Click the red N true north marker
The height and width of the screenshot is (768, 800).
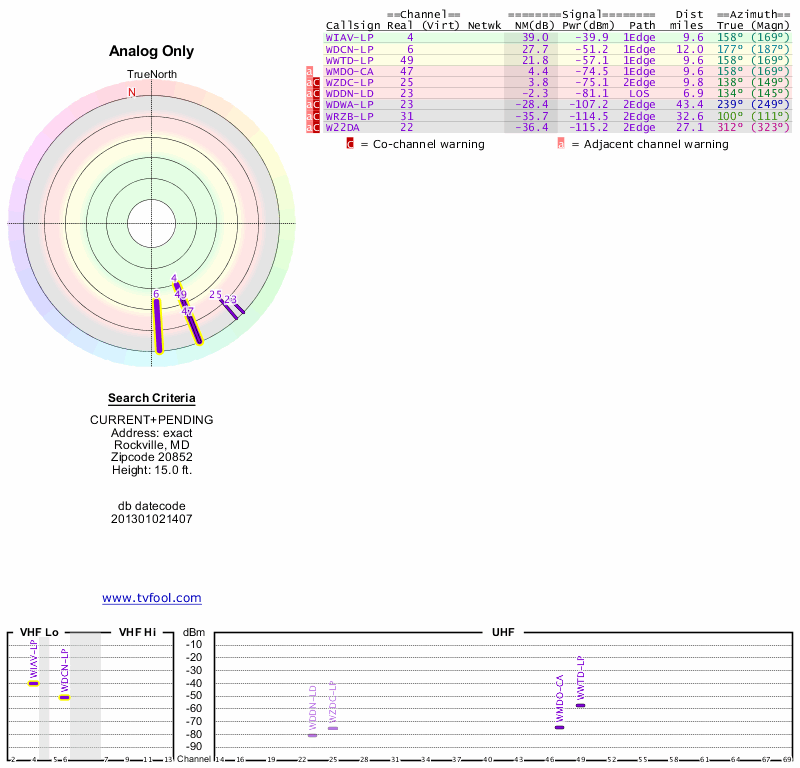point(132,92)
